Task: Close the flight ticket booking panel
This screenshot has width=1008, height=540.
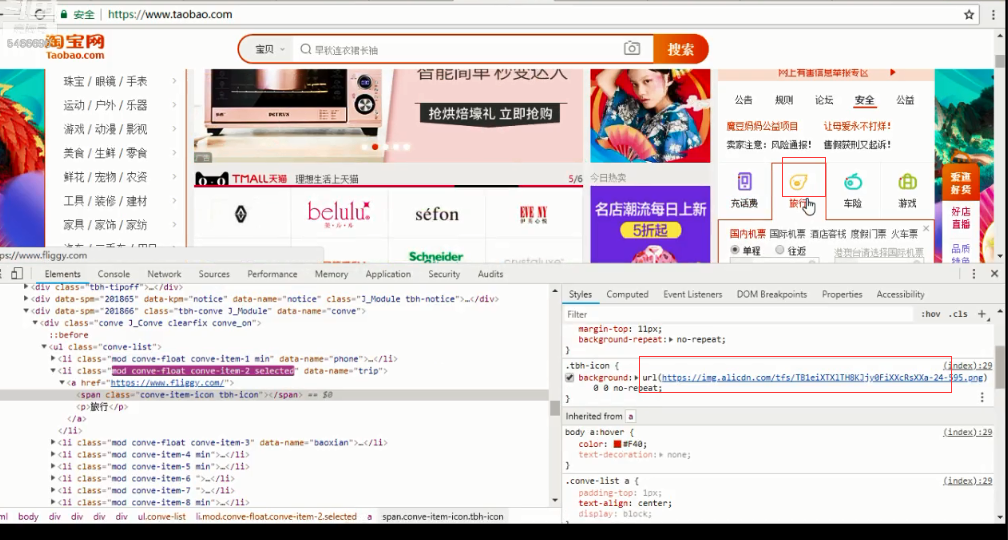Action: pos(926,228)
